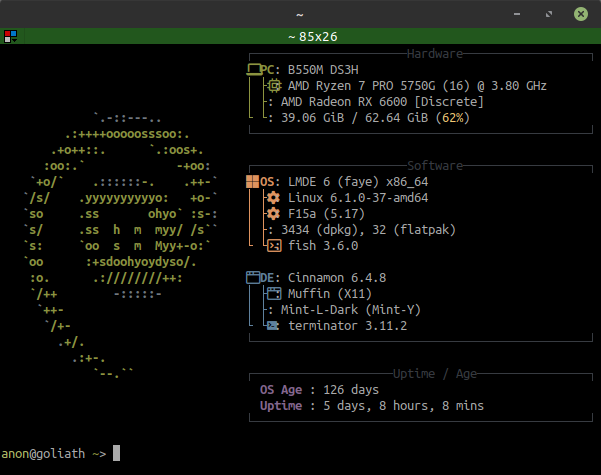Viewport: 601px width, 475px height.
Task: Click the "Uptime / Age" section heading
Action: click(435, 373)
